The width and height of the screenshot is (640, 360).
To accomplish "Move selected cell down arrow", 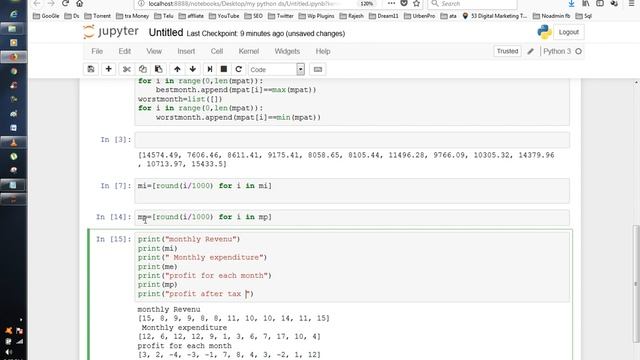I will point(193,69).
